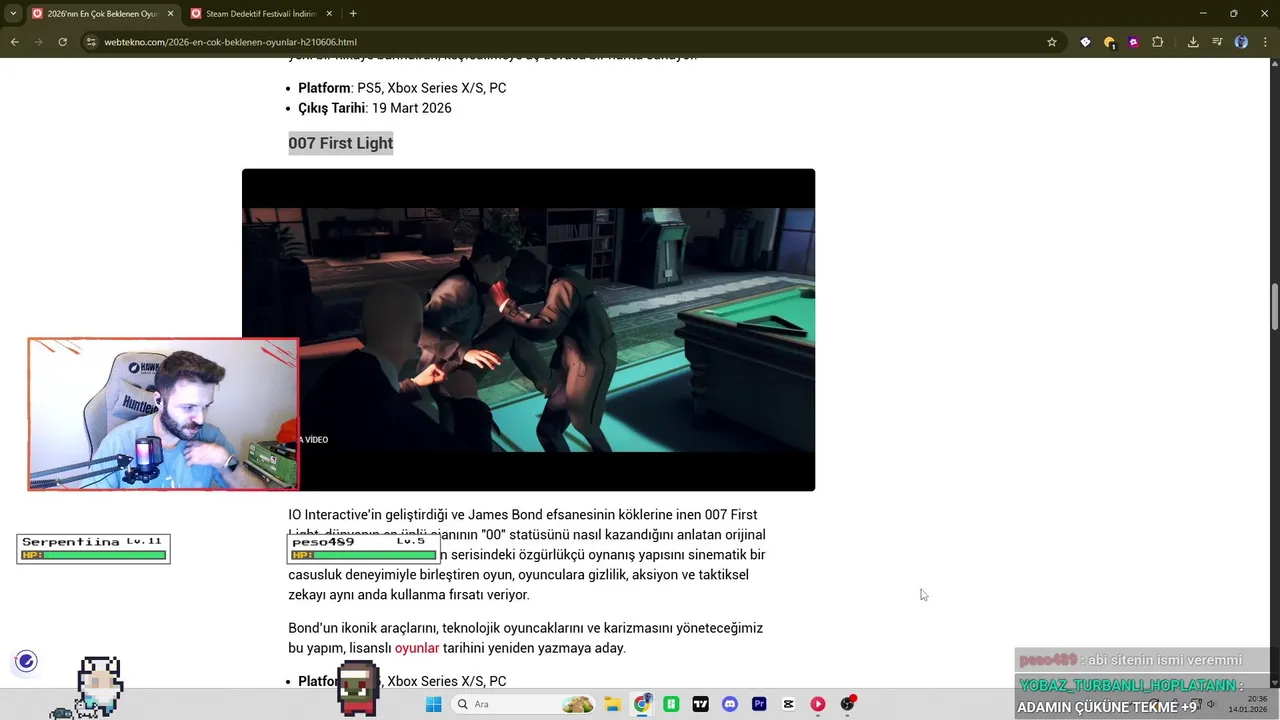The image size is (1280, 720).
Task: Open Chrome's three-dot menu
Action: pos(1265,42)
